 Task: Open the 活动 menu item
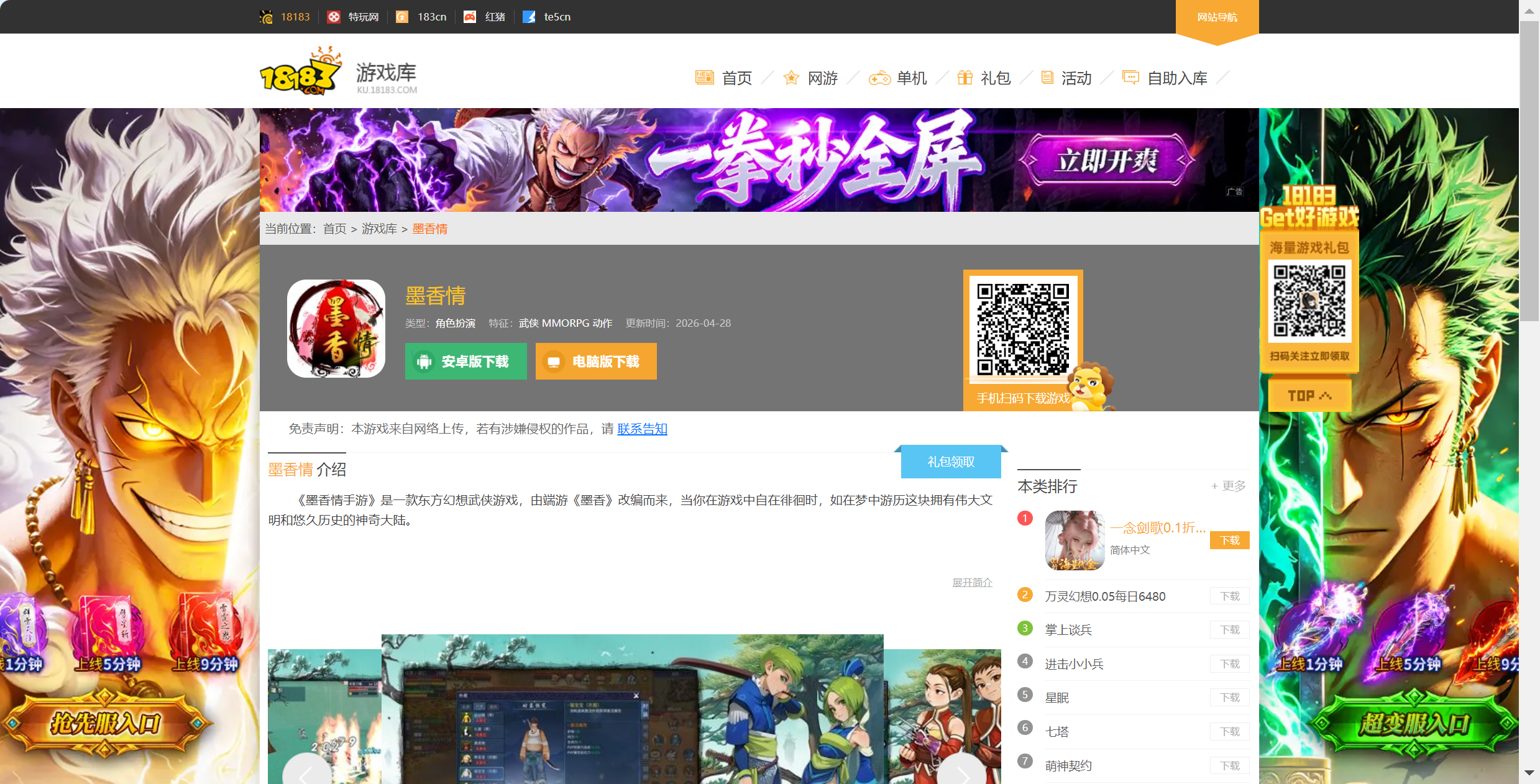click(x=1076, y=78)
